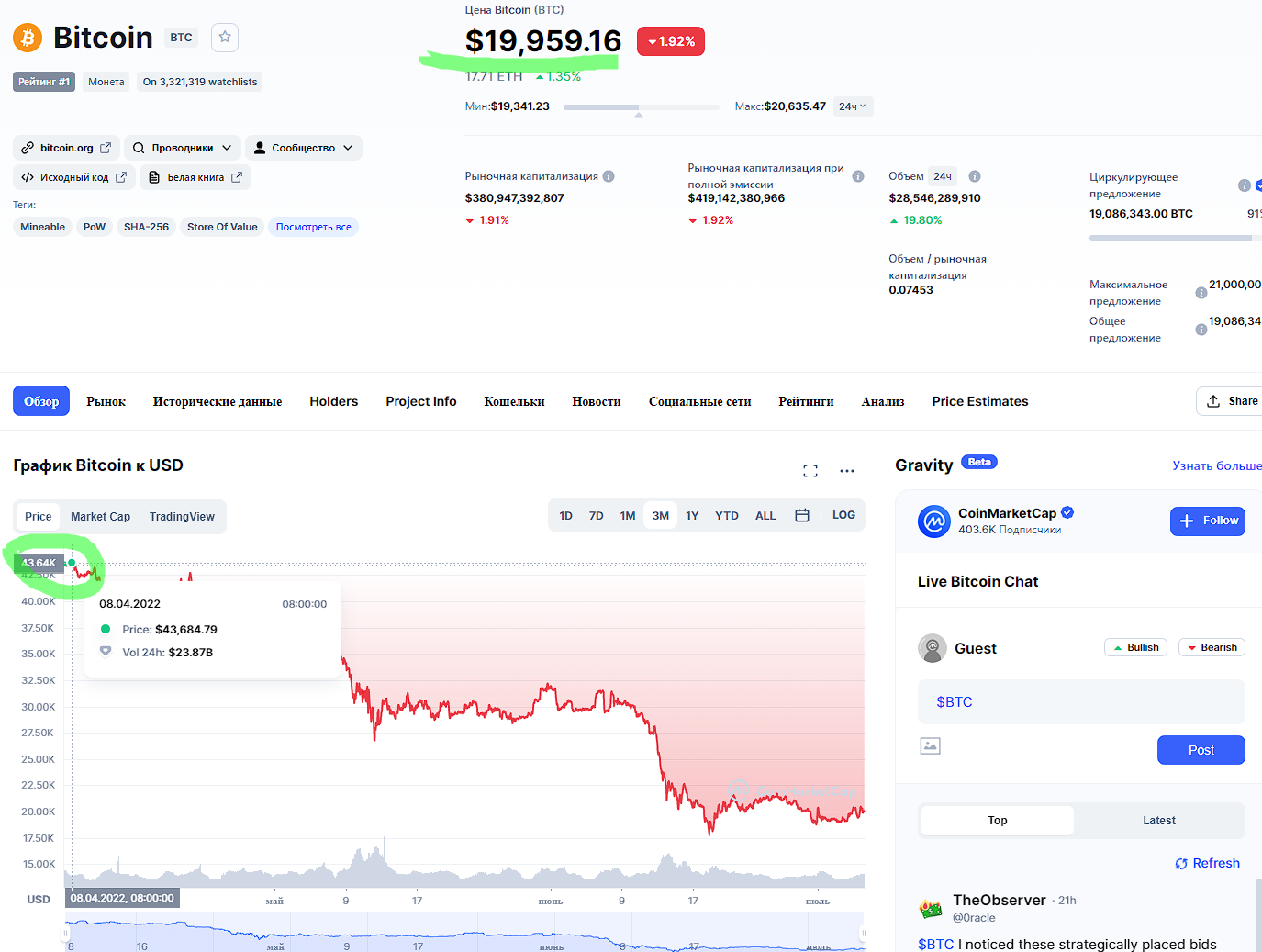Add Bitcoin to watchlist with star icon
Image resolution: width=1262 pixels, height=952 pixels.
tap(225, 38)
